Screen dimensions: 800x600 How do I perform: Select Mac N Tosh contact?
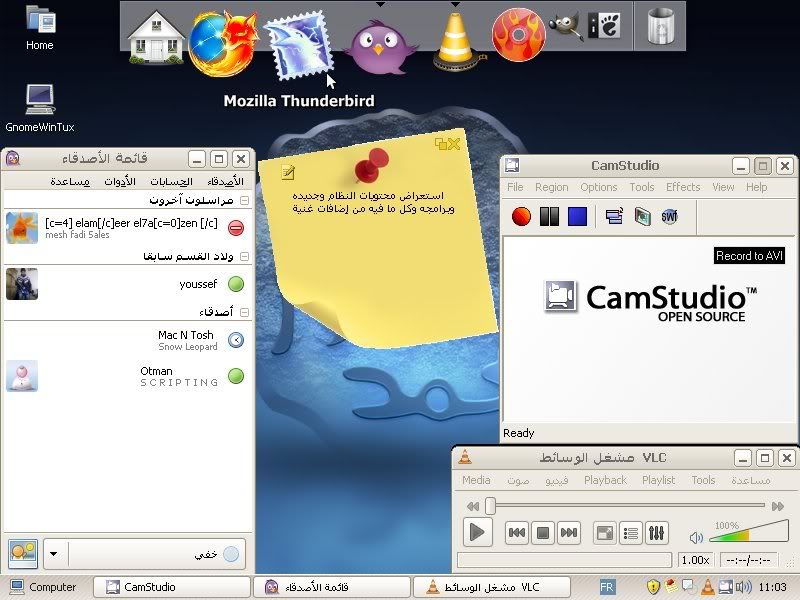click(x=128, y=340)
